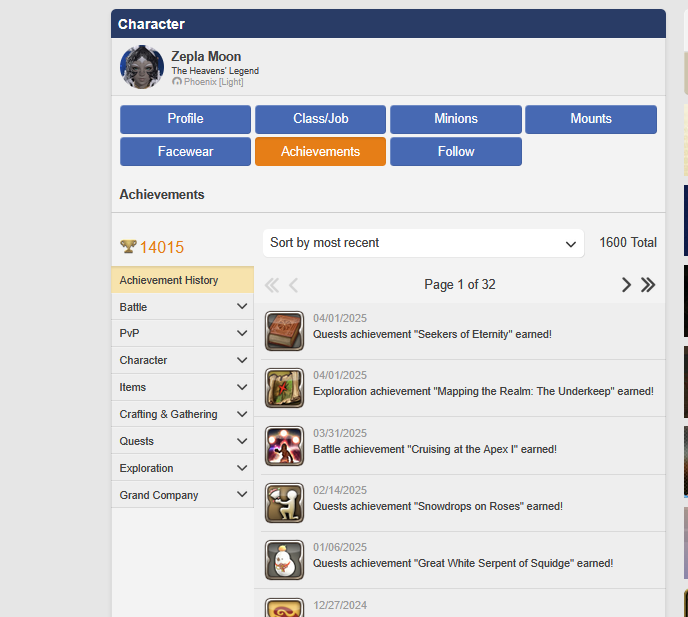Click the Achievements section heading

coord(162,194)
